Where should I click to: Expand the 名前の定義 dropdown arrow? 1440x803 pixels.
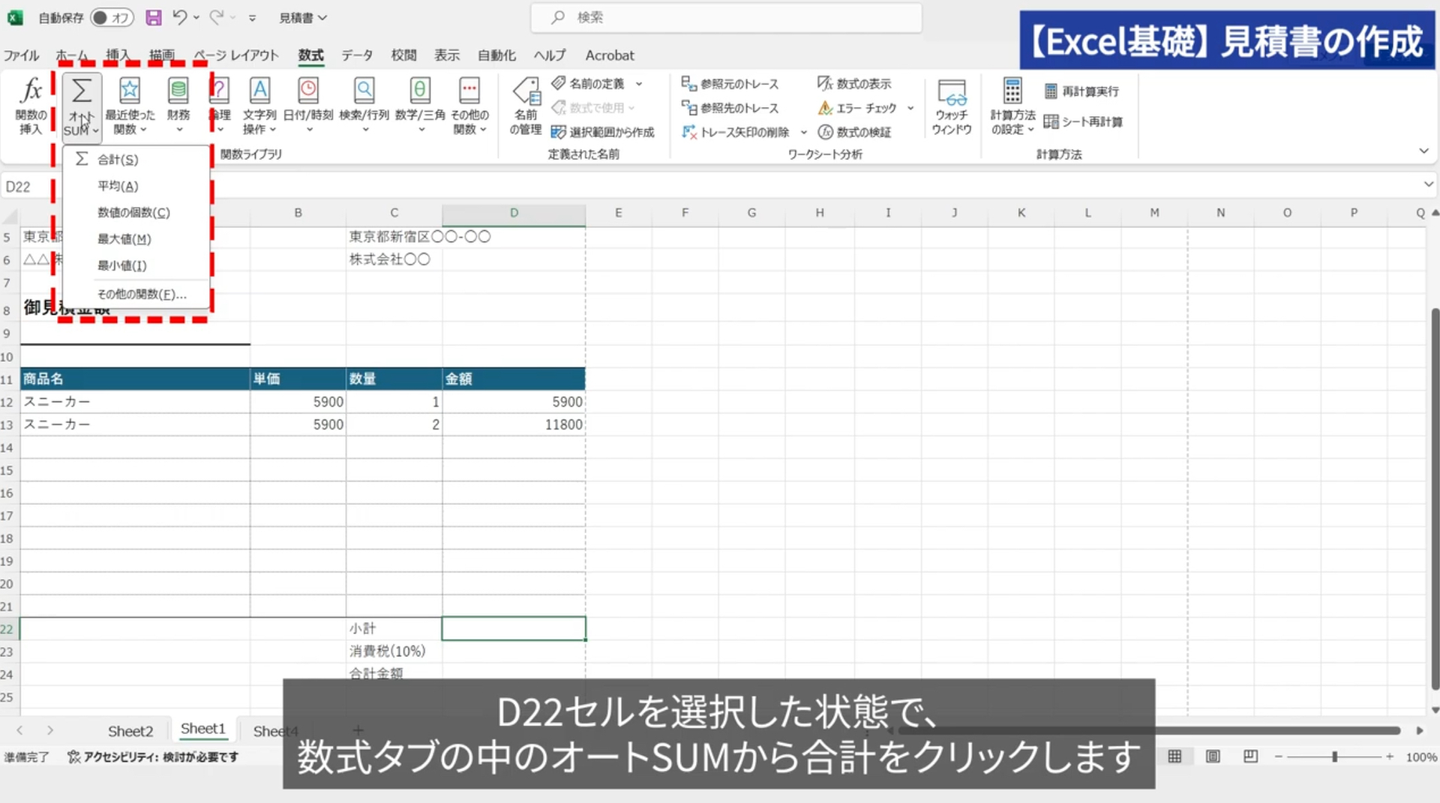coord(639,84)
